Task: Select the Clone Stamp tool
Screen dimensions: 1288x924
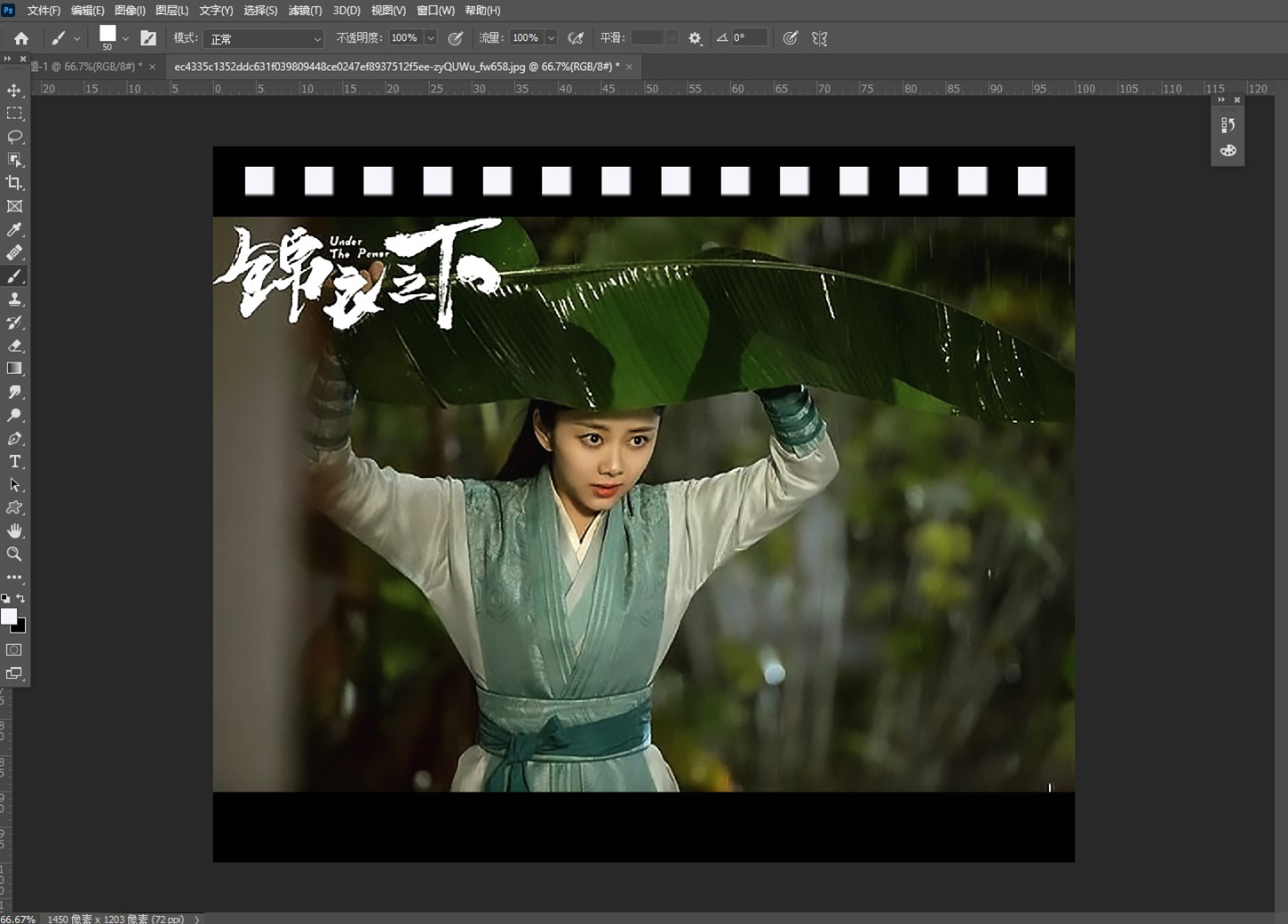Action: (x=14, y=299)
